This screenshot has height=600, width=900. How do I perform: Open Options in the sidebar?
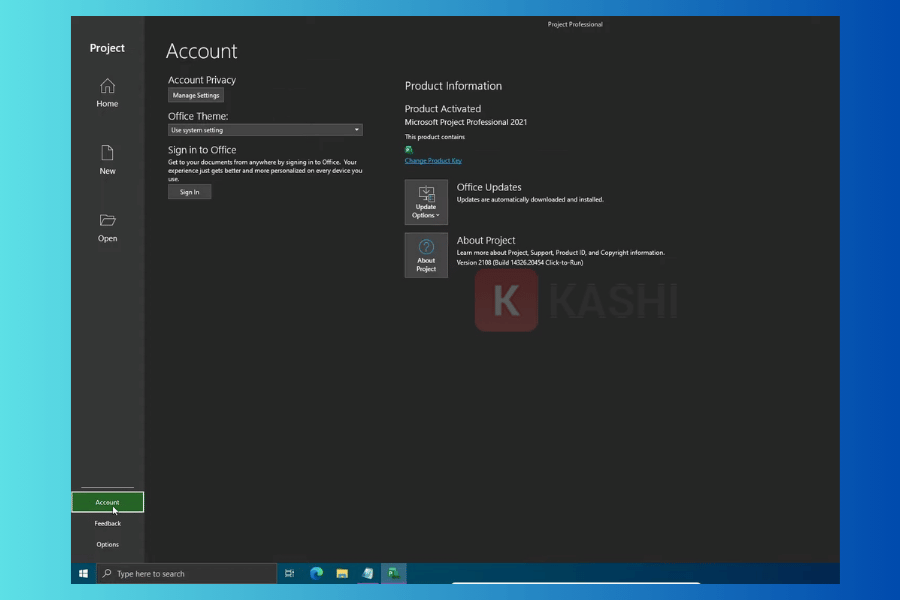pos(107,544)
